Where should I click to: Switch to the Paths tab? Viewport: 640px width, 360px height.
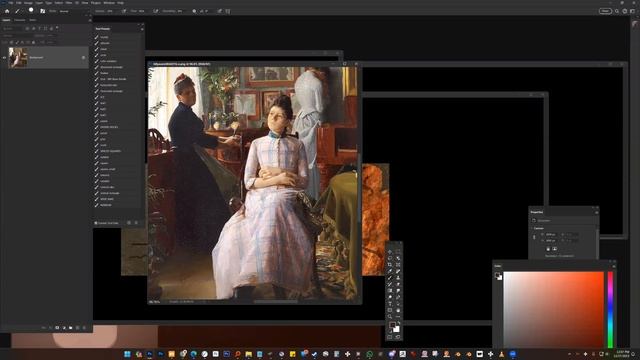tap(33, 20)
